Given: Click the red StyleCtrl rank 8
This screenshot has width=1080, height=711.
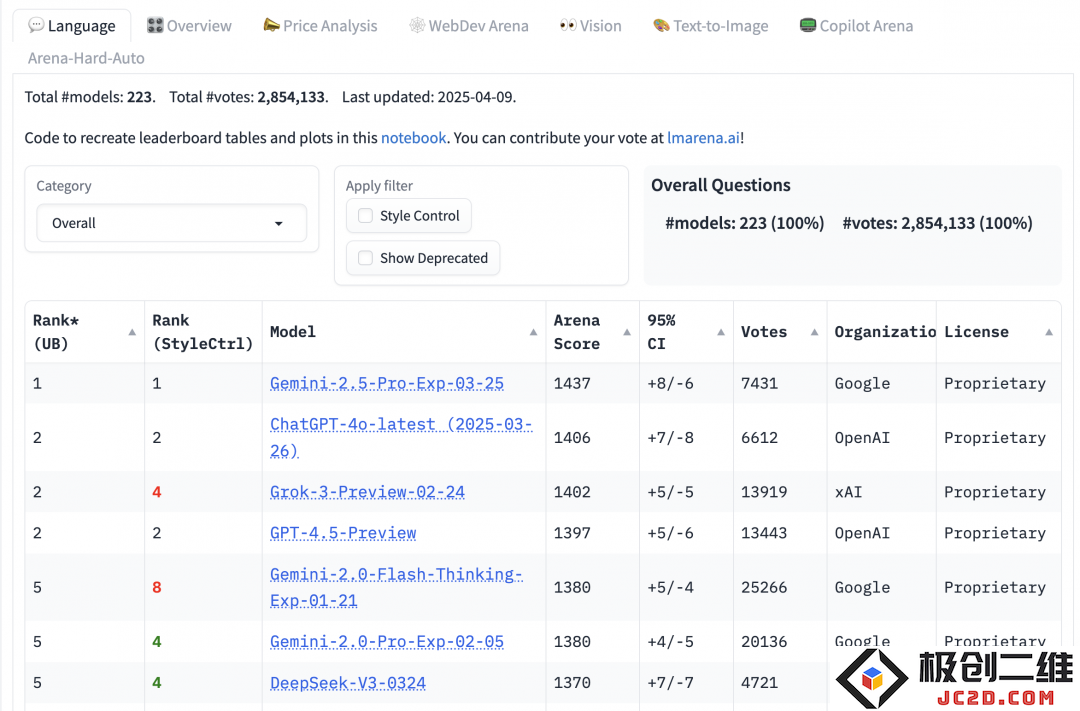Looking at the screenshot, I should point(157,587).
